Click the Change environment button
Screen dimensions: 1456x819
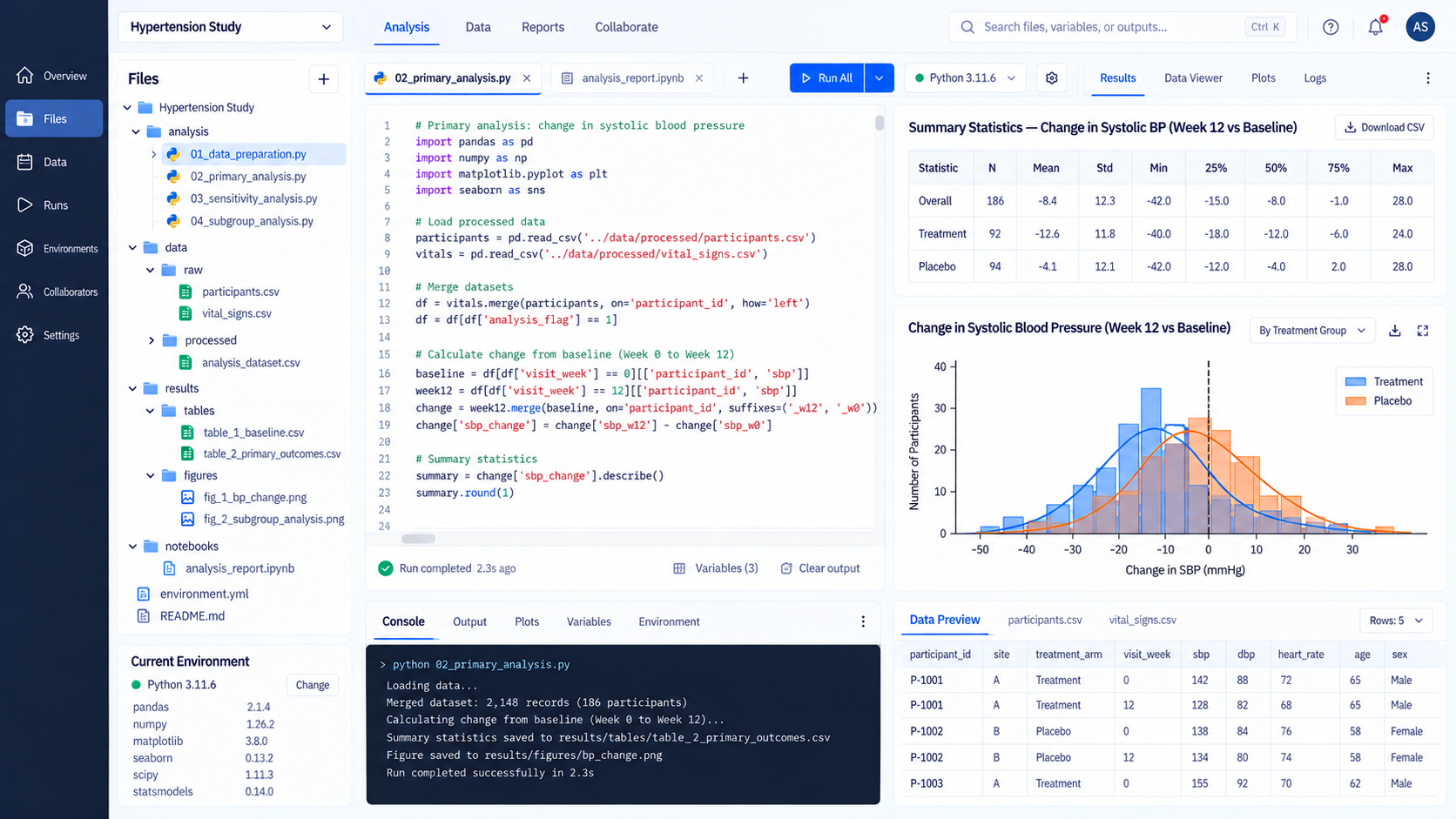point(313,685)
